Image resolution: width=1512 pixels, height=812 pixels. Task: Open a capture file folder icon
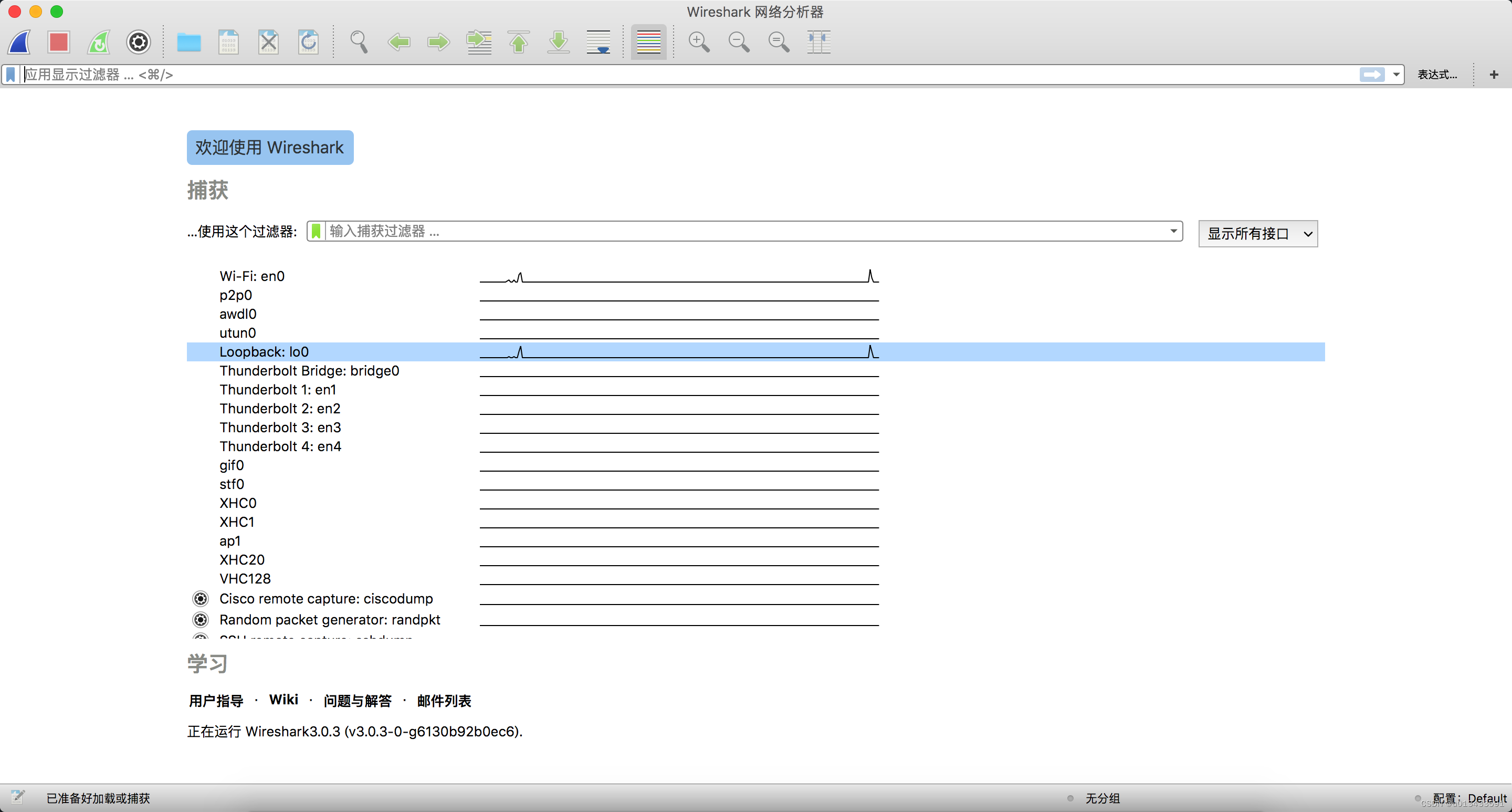click(x=189, y=42)
